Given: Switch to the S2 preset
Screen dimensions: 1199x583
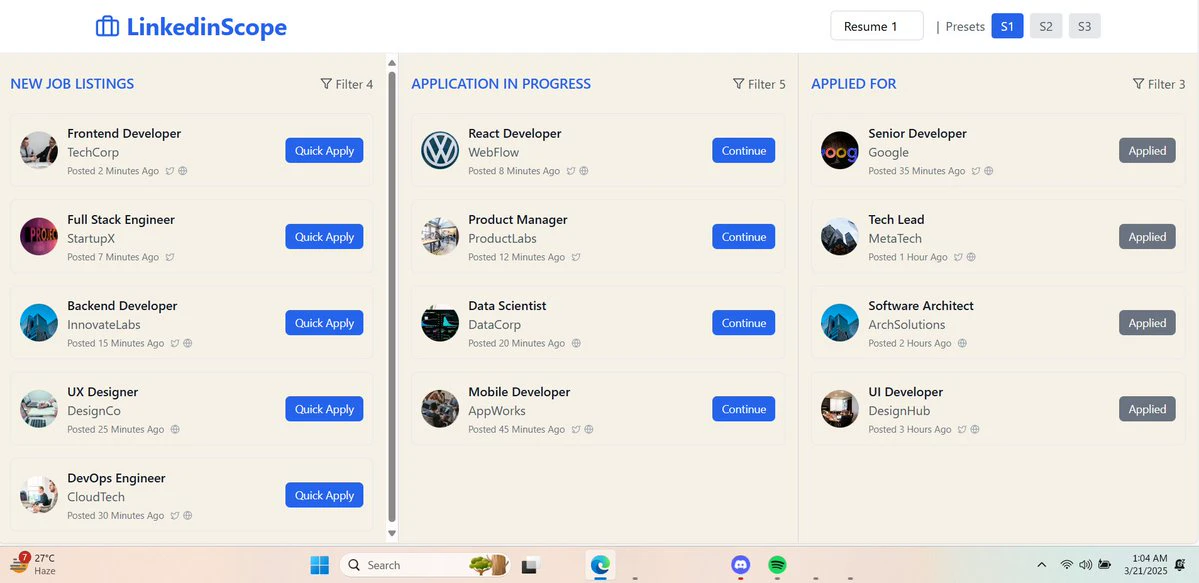Looking at the screenshot, I should click(x=1046, y=26).
